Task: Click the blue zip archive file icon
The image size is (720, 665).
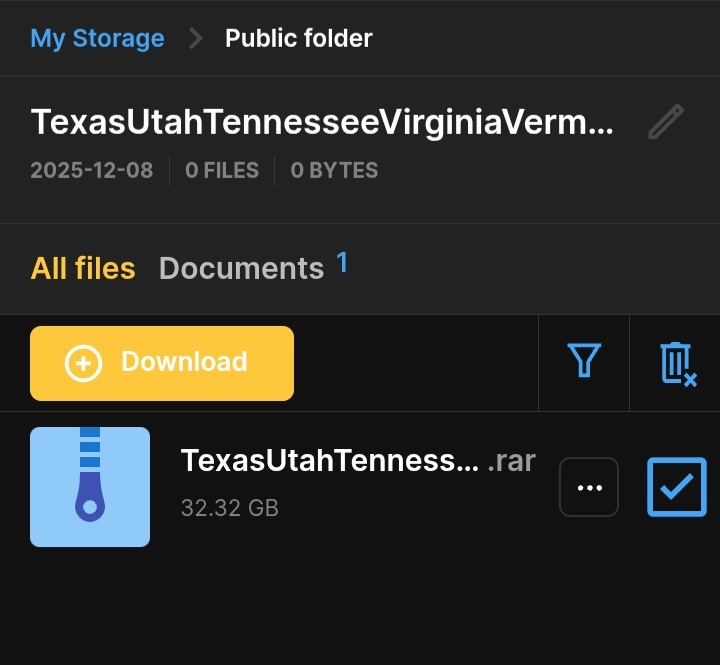Action: pos(90,487)
